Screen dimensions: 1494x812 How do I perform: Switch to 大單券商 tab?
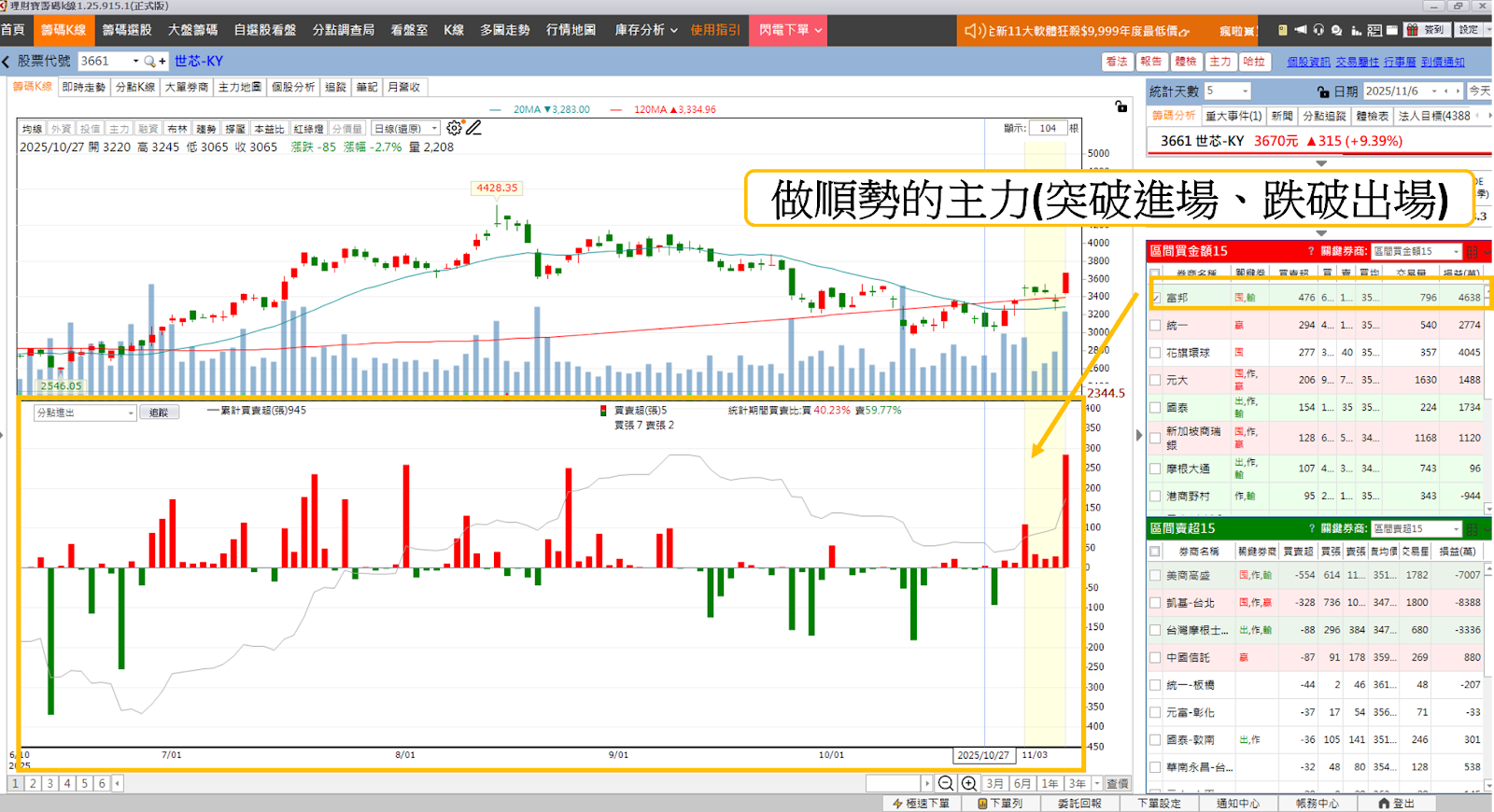coord(187,87)
